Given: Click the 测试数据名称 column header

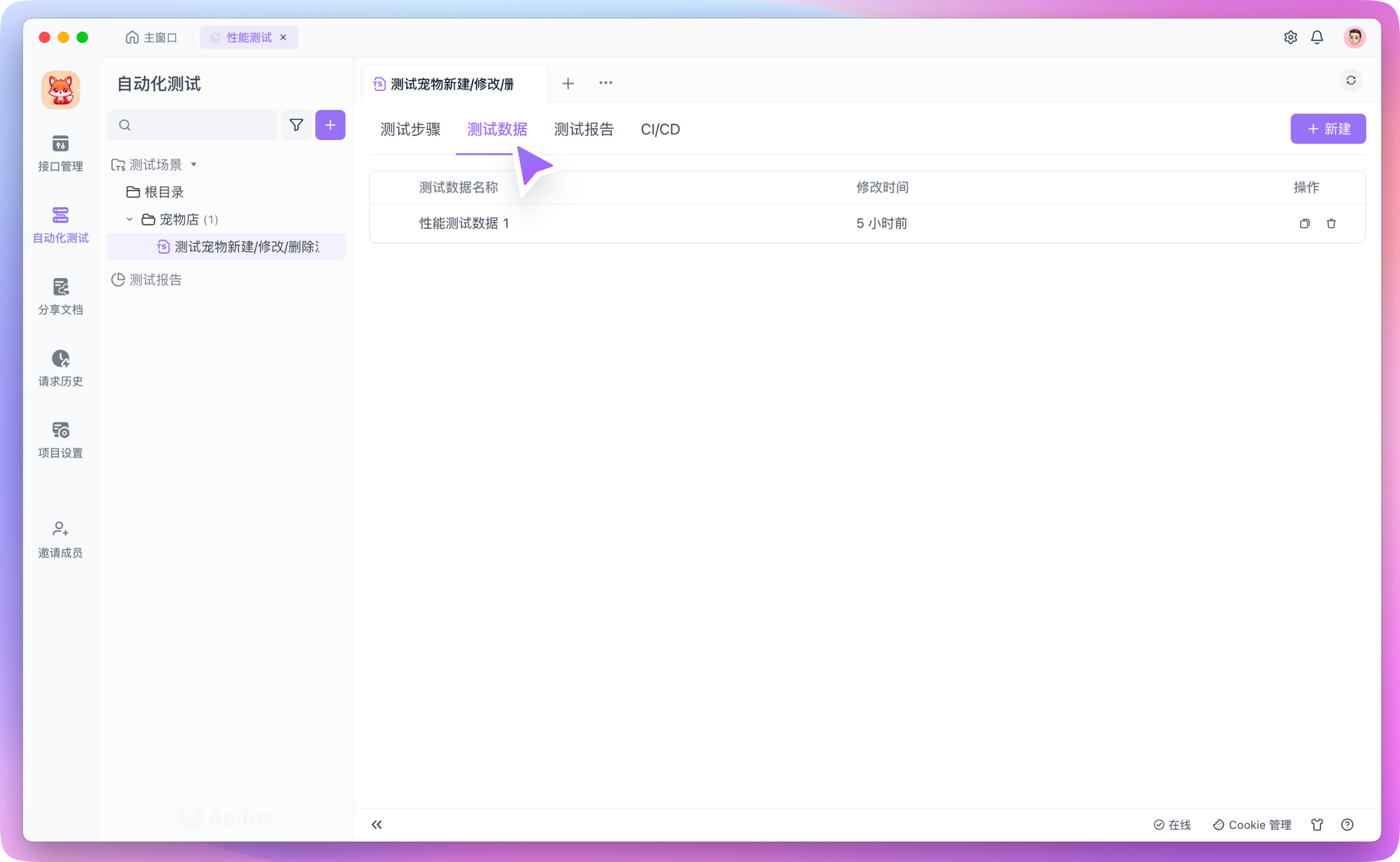Looking at the screenshot, I should (458, 188).
